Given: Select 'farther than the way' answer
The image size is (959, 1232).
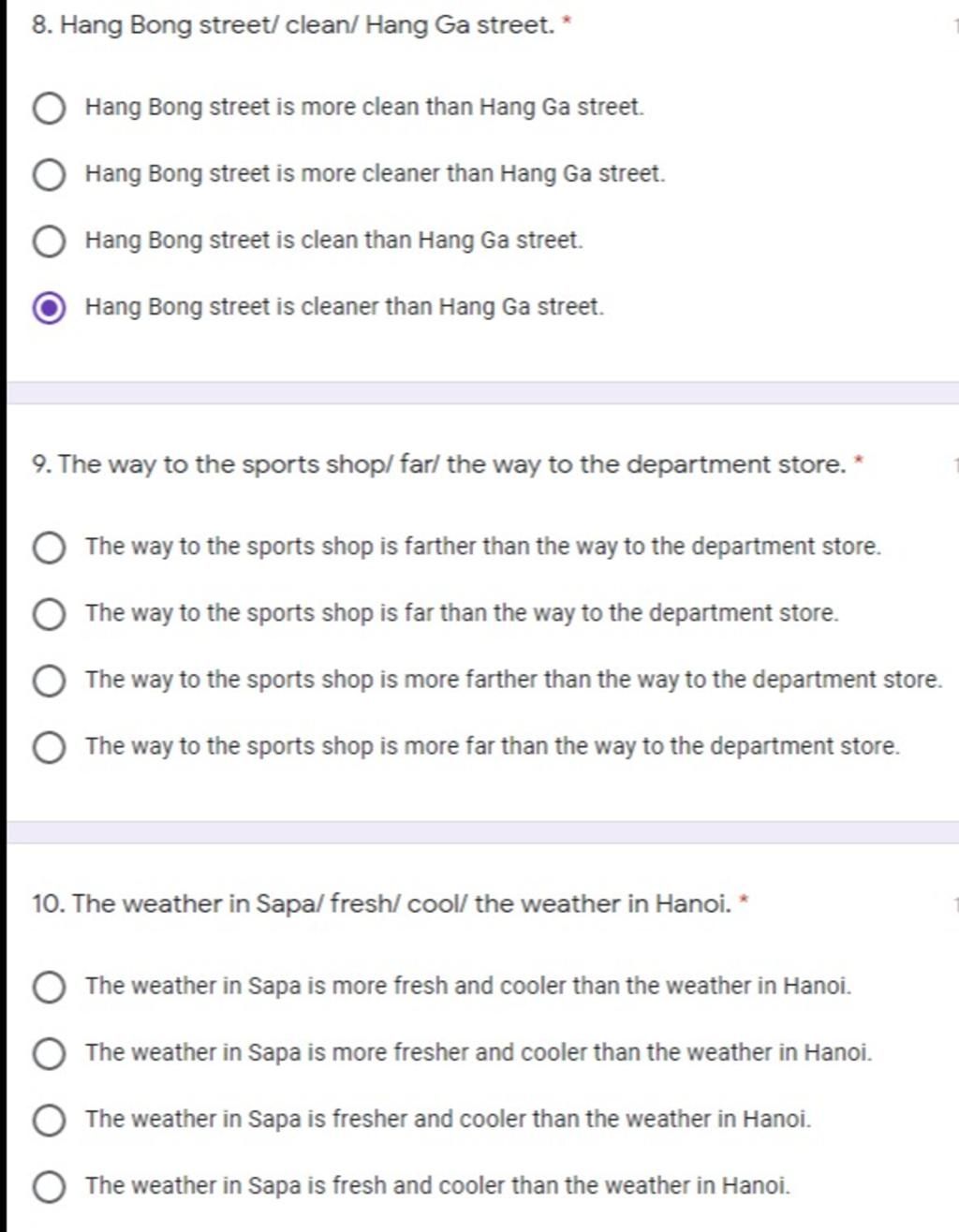Looking at the screenshot, I should tap(49, 547).
